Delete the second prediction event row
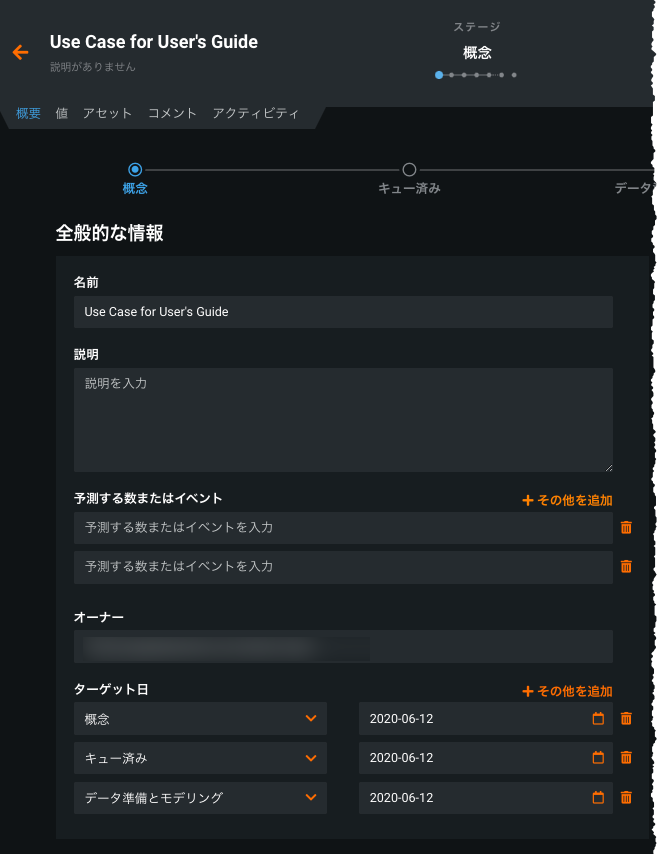The width and height of the screenshot is (657, 854). coord(626,566)
